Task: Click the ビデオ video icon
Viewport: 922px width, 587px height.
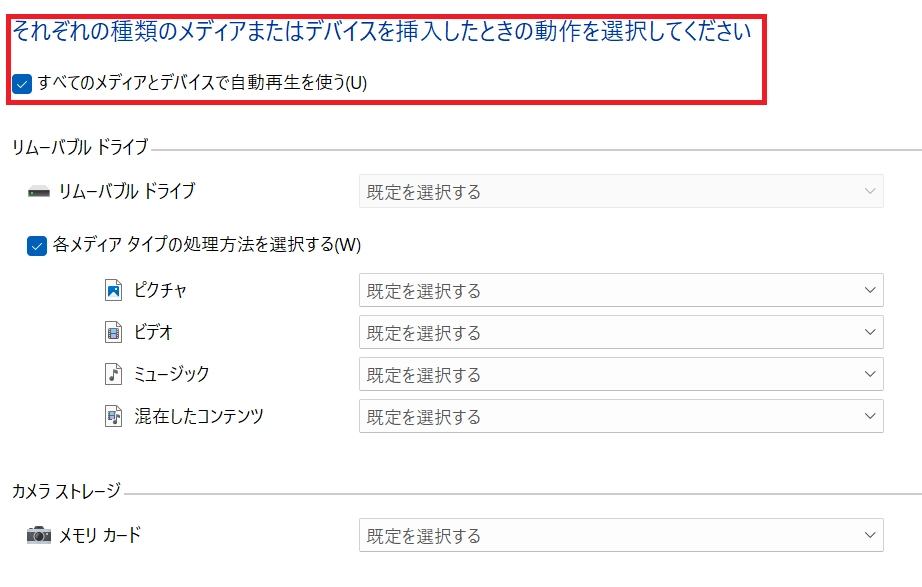Action: [x=113, y=333]
